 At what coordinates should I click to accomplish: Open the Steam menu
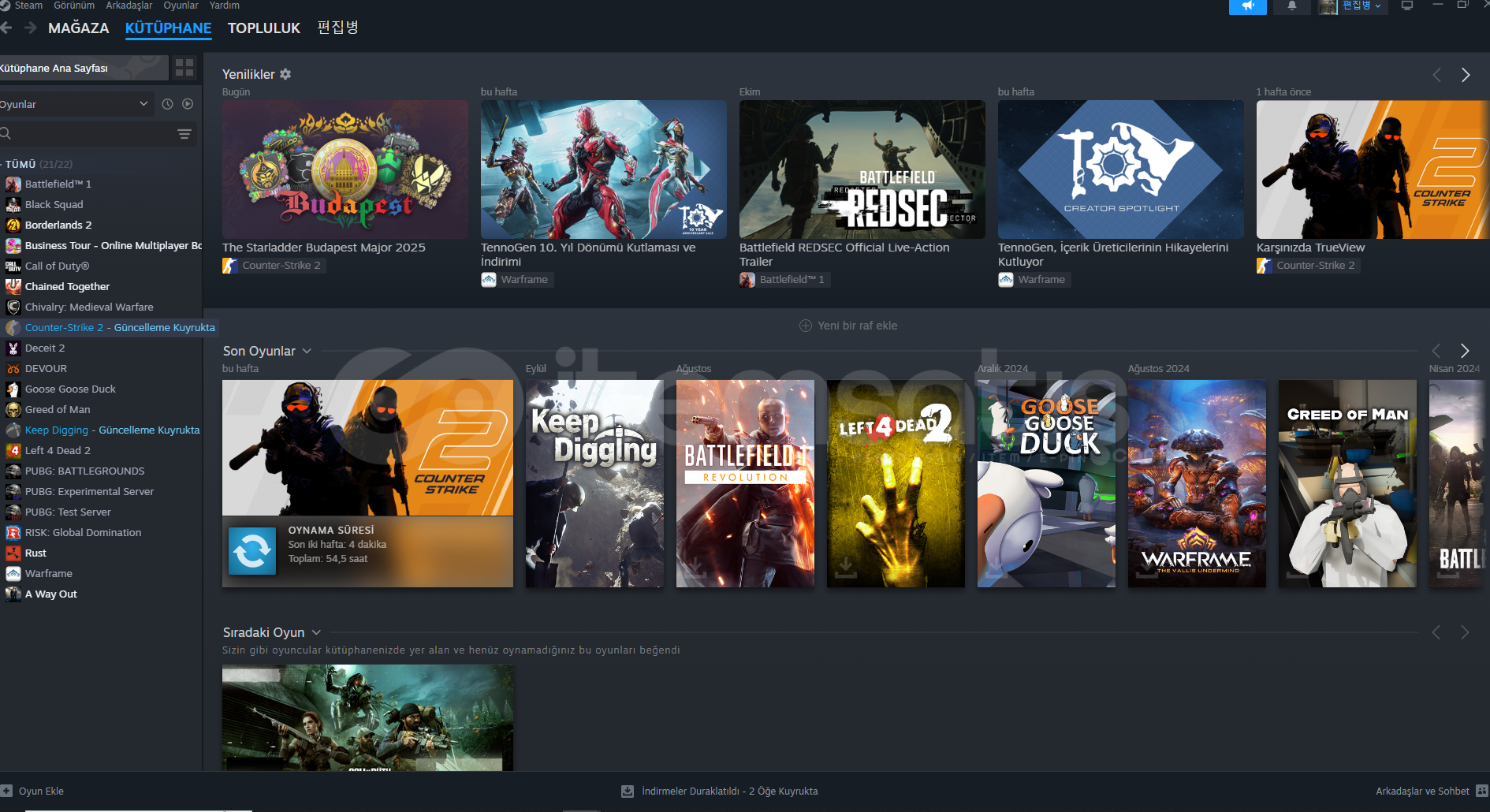(x=28, y=6)
